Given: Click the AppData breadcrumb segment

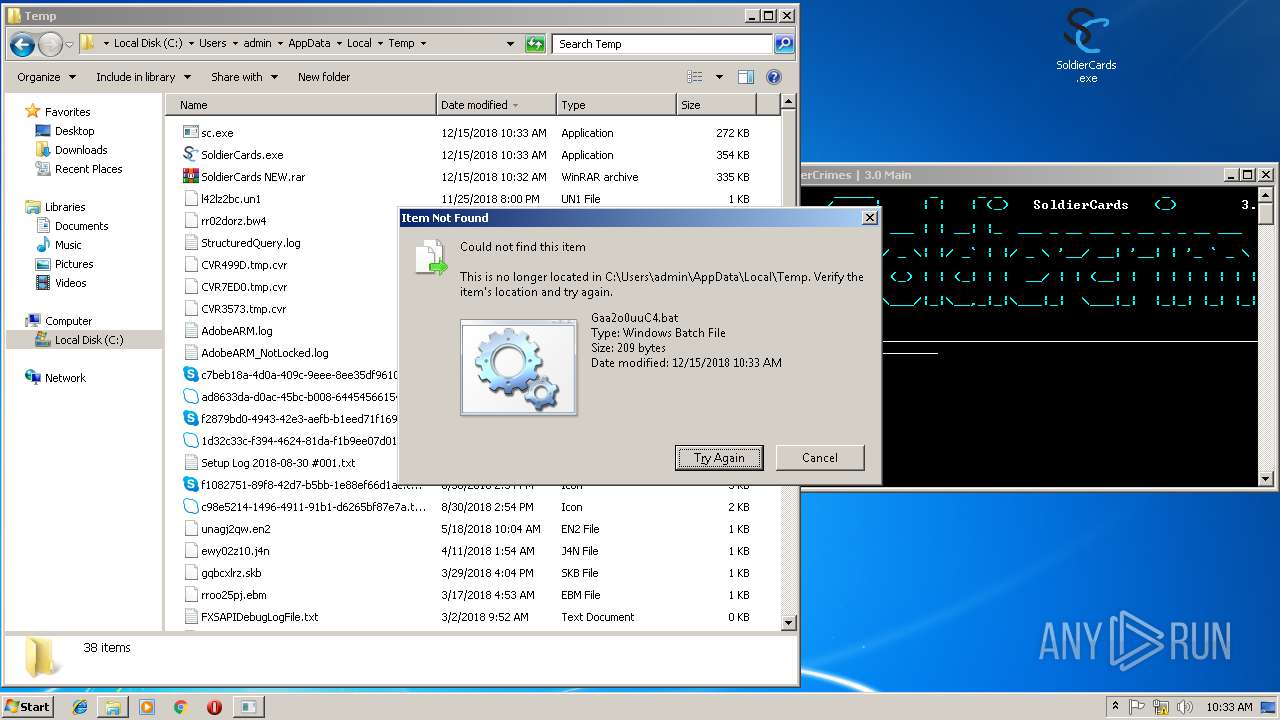Looking at the screenshot, I should coord(309,43).
